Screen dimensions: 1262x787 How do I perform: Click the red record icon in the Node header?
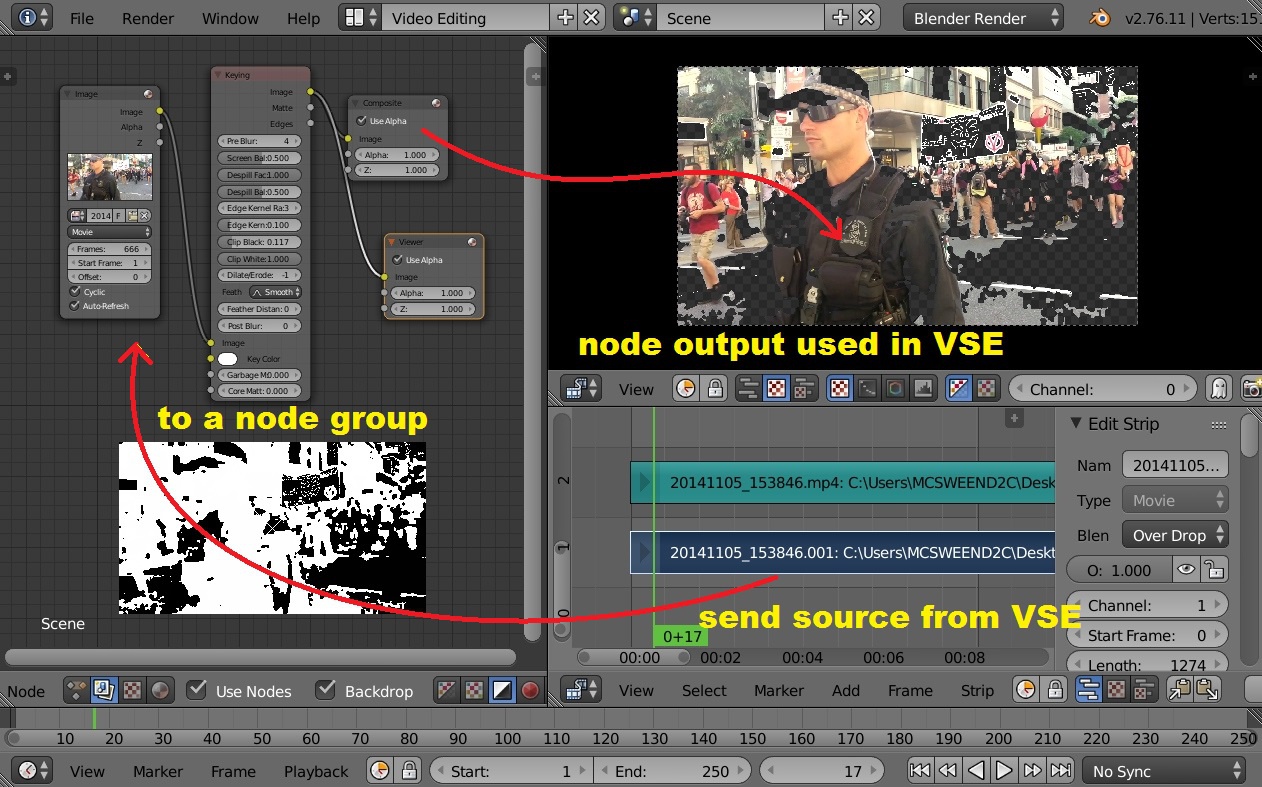[x=530, y=690]
